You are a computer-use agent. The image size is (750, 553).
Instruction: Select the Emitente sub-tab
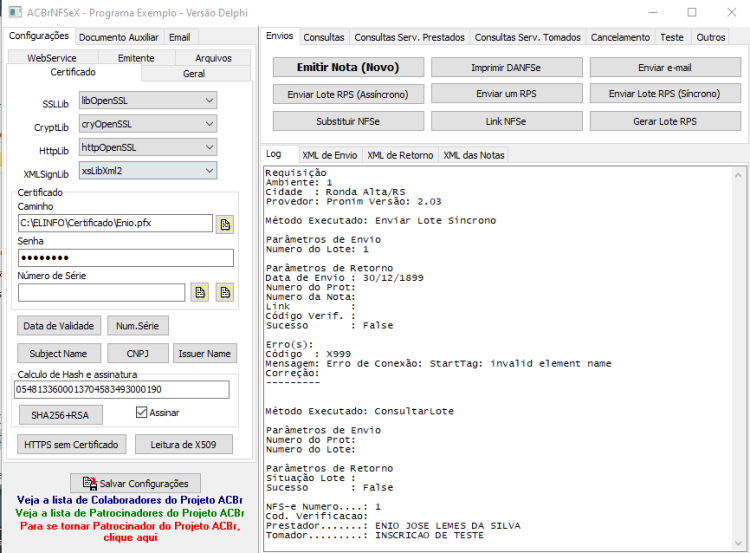[136, 58]
